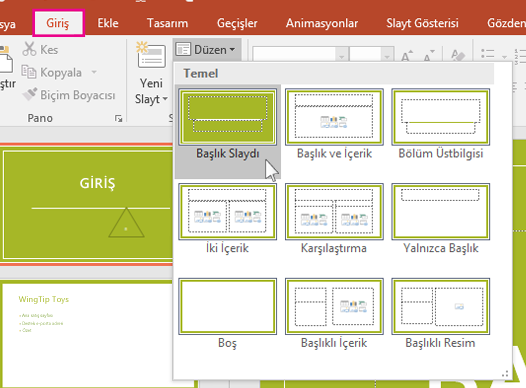Open the Pano dialog launcher
526x388 pixels.
click(118, 118)
